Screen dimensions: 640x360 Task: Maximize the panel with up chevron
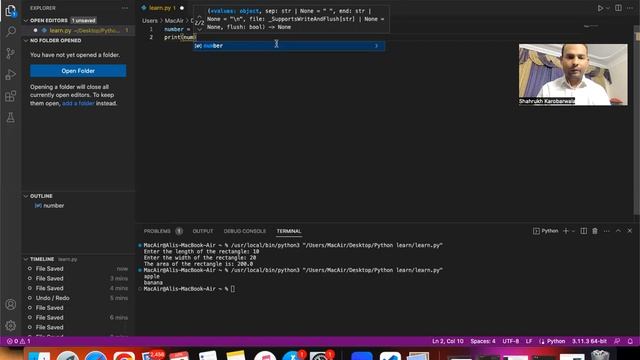(618, 231)
